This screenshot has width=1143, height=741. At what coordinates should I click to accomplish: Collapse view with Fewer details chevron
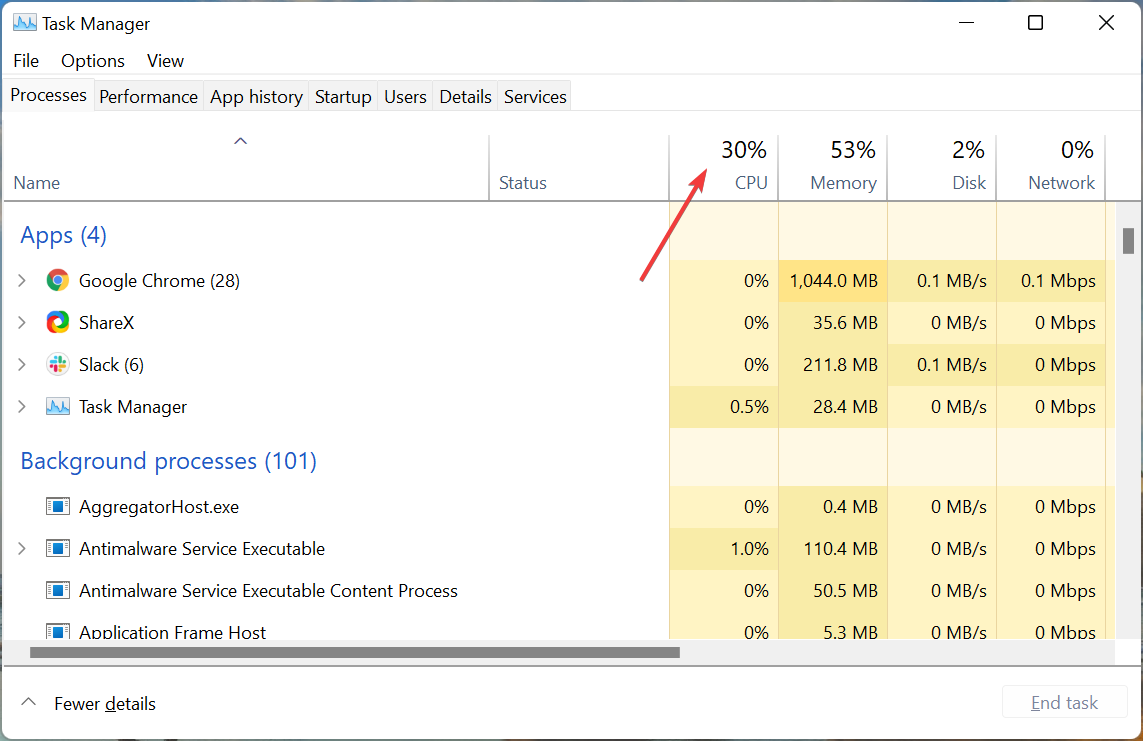tap(28, 702)
